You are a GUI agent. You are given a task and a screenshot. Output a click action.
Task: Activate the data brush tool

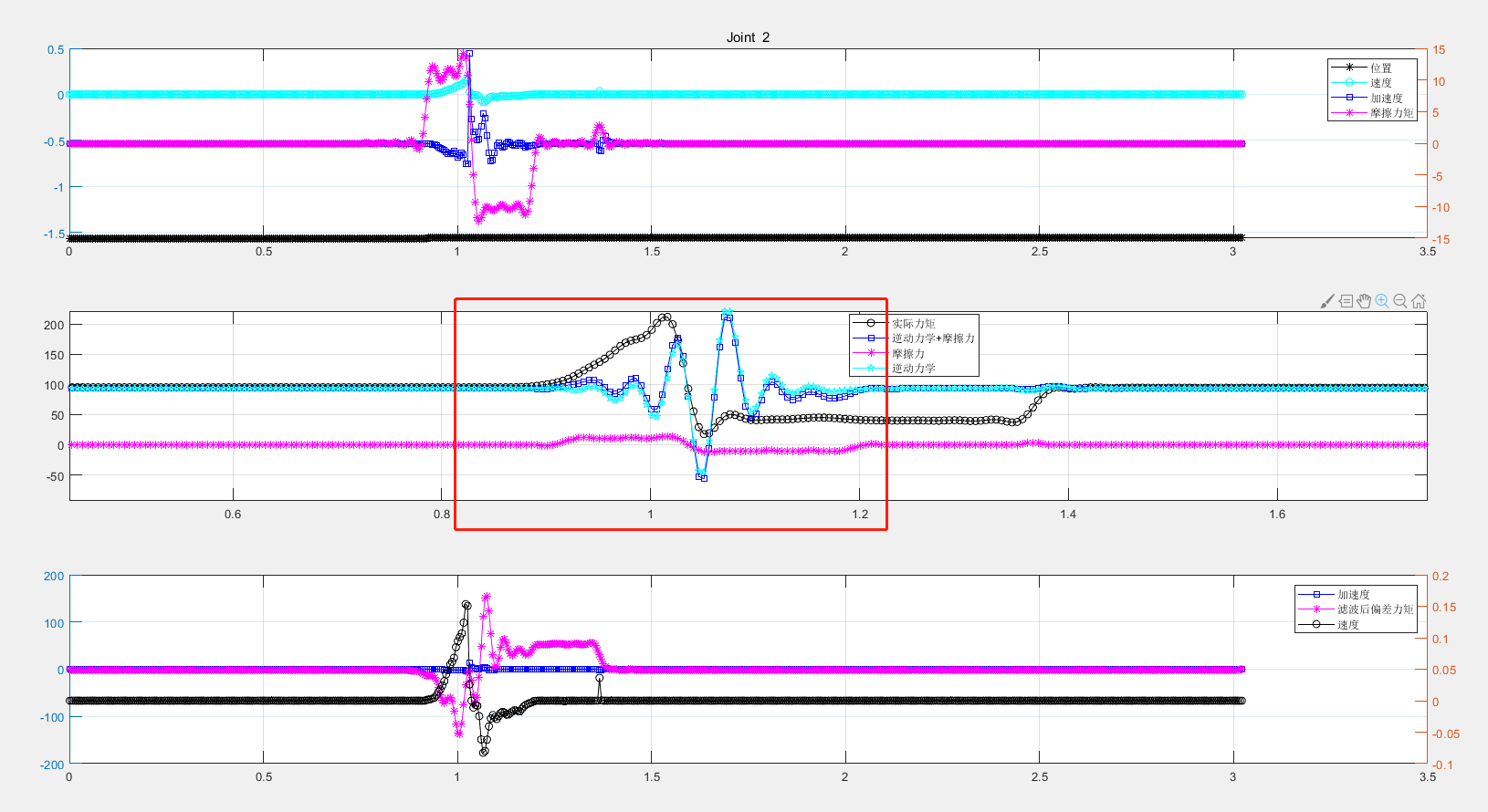[x=1327, y=301]
